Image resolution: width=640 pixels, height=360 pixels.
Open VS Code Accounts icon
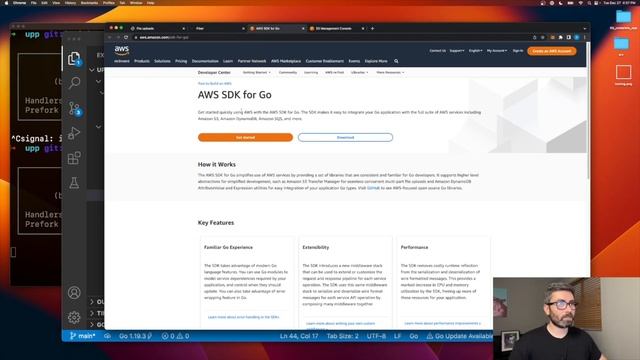coord(74,293)
